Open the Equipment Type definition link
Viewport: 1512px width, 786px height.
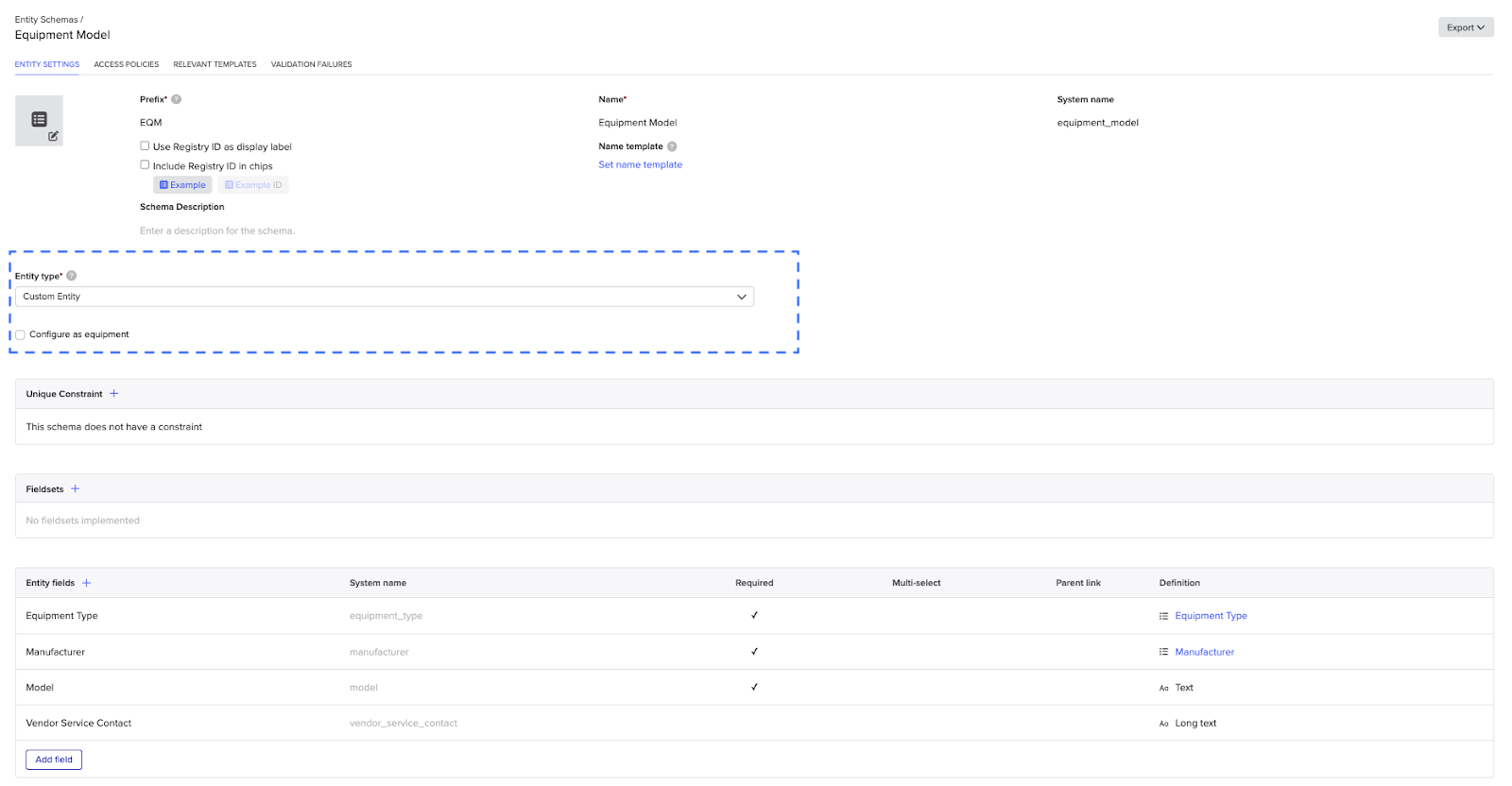(1211, 616)
